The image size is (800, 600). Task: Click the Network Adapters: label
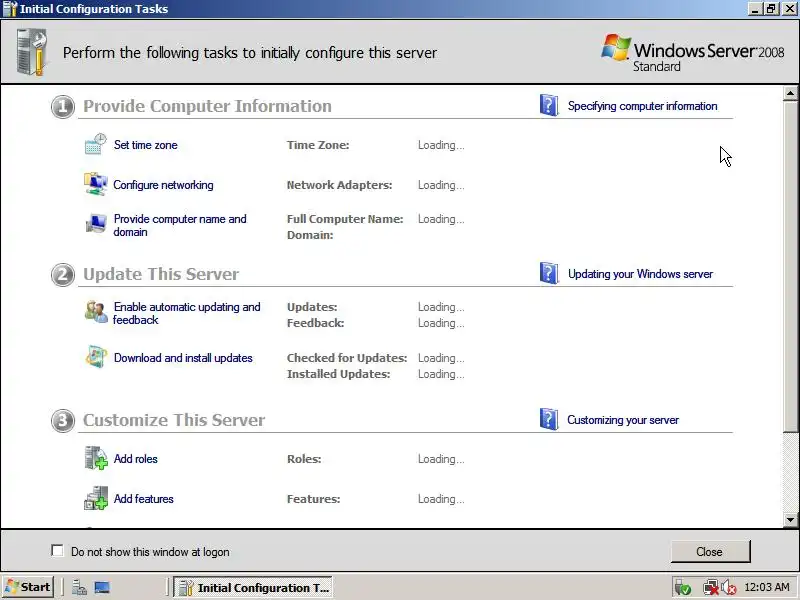click(339, 185)
